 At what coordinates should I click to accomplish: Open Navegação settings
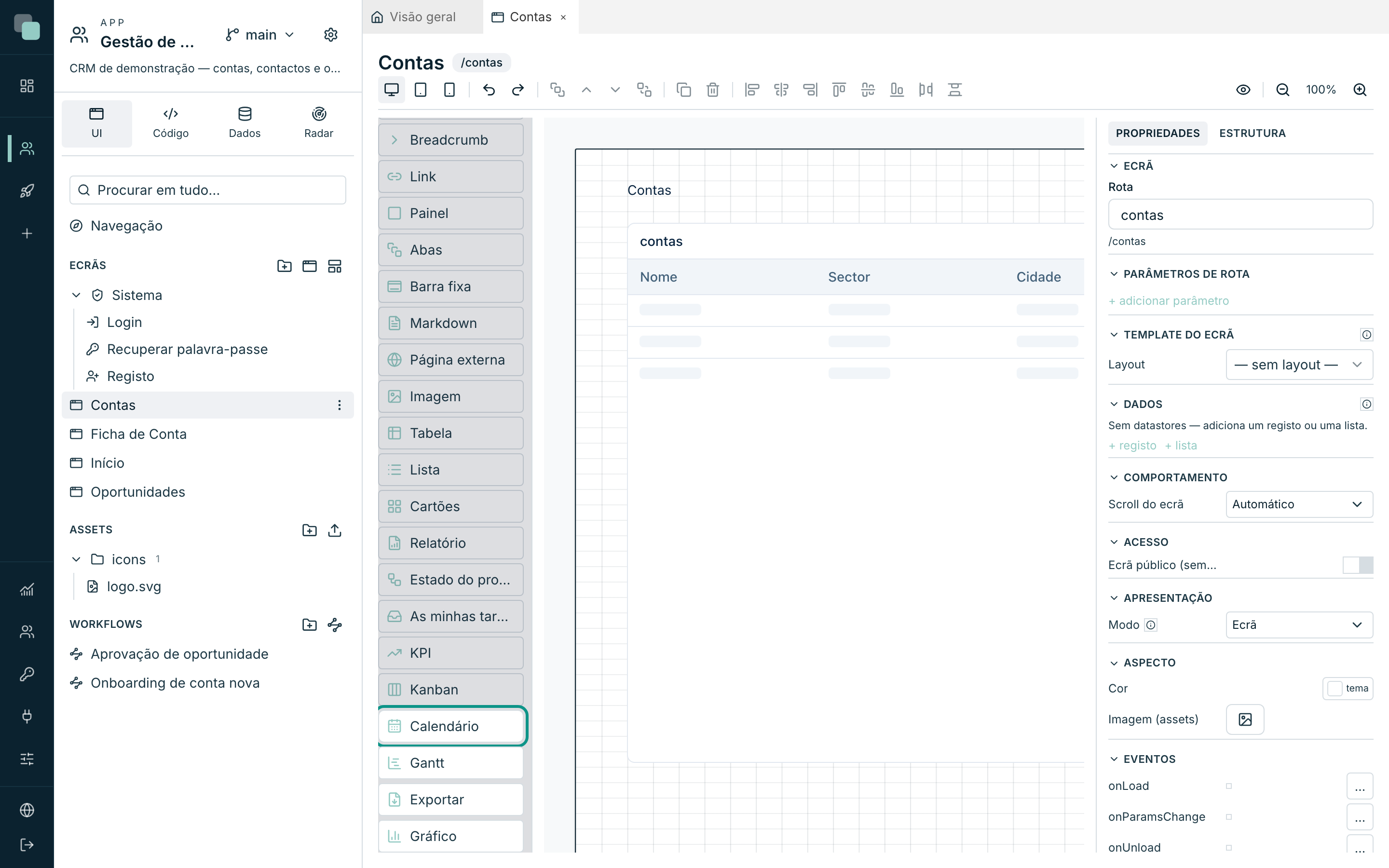(x=208, y=226)
